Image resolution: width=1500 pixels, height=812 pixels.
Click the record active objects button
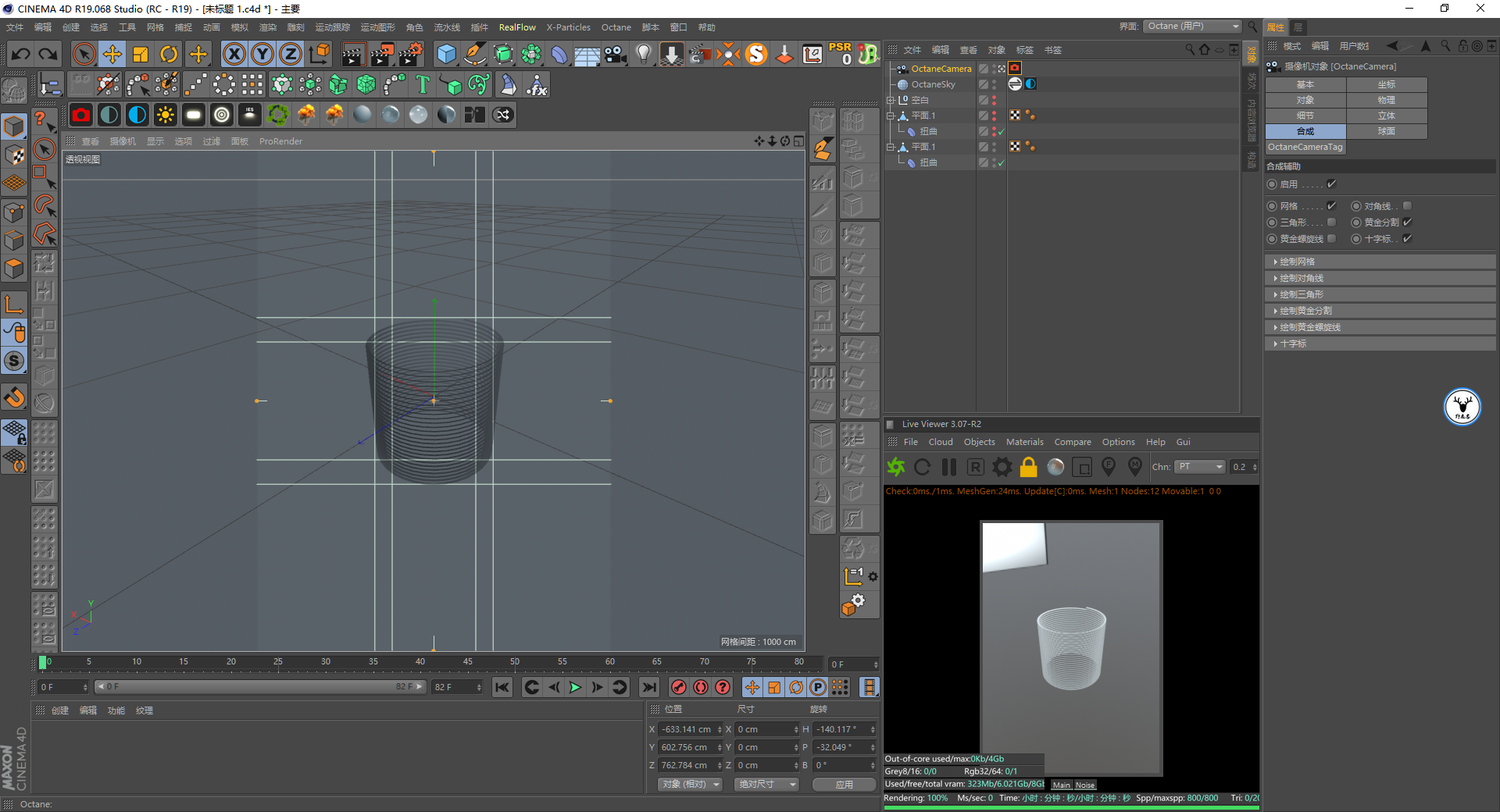pos(679,687)
